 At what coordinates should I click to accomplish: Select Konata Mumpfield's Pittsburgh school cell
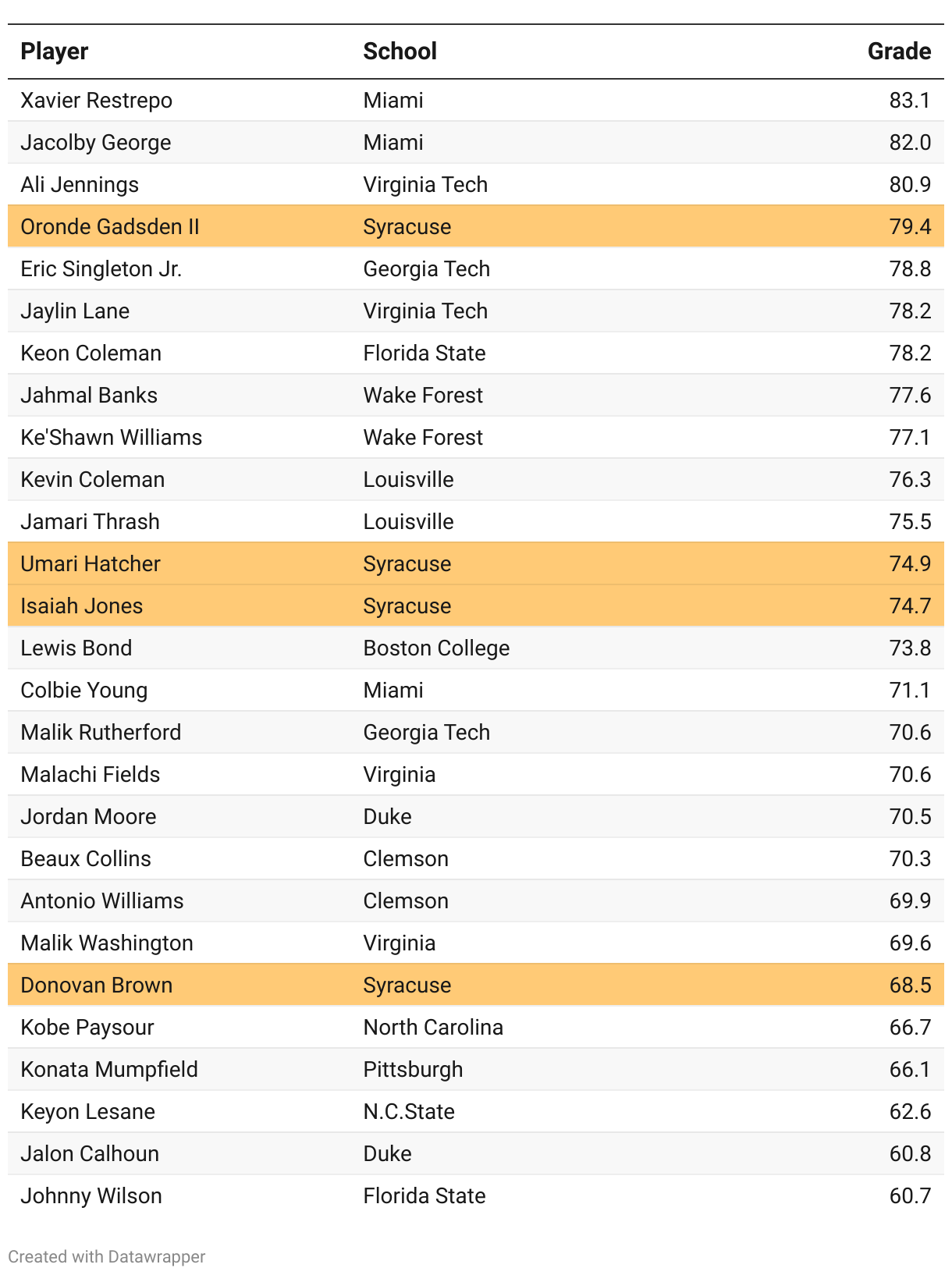tap(413, 1070)
